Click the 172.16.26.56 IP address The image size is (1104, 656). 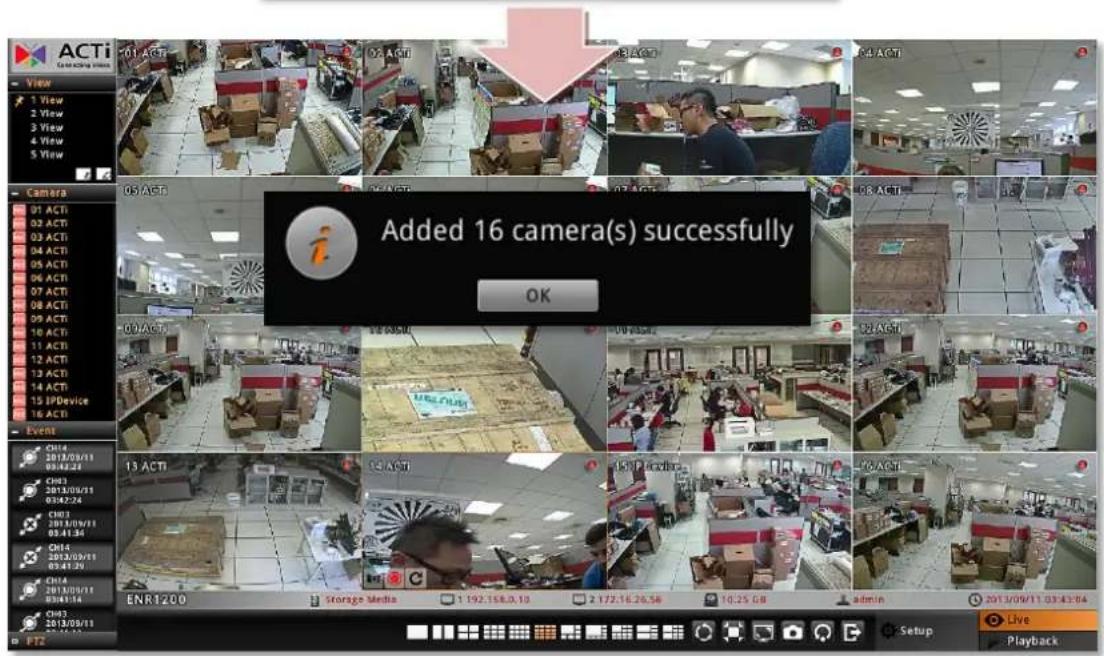tap(630, 600)
